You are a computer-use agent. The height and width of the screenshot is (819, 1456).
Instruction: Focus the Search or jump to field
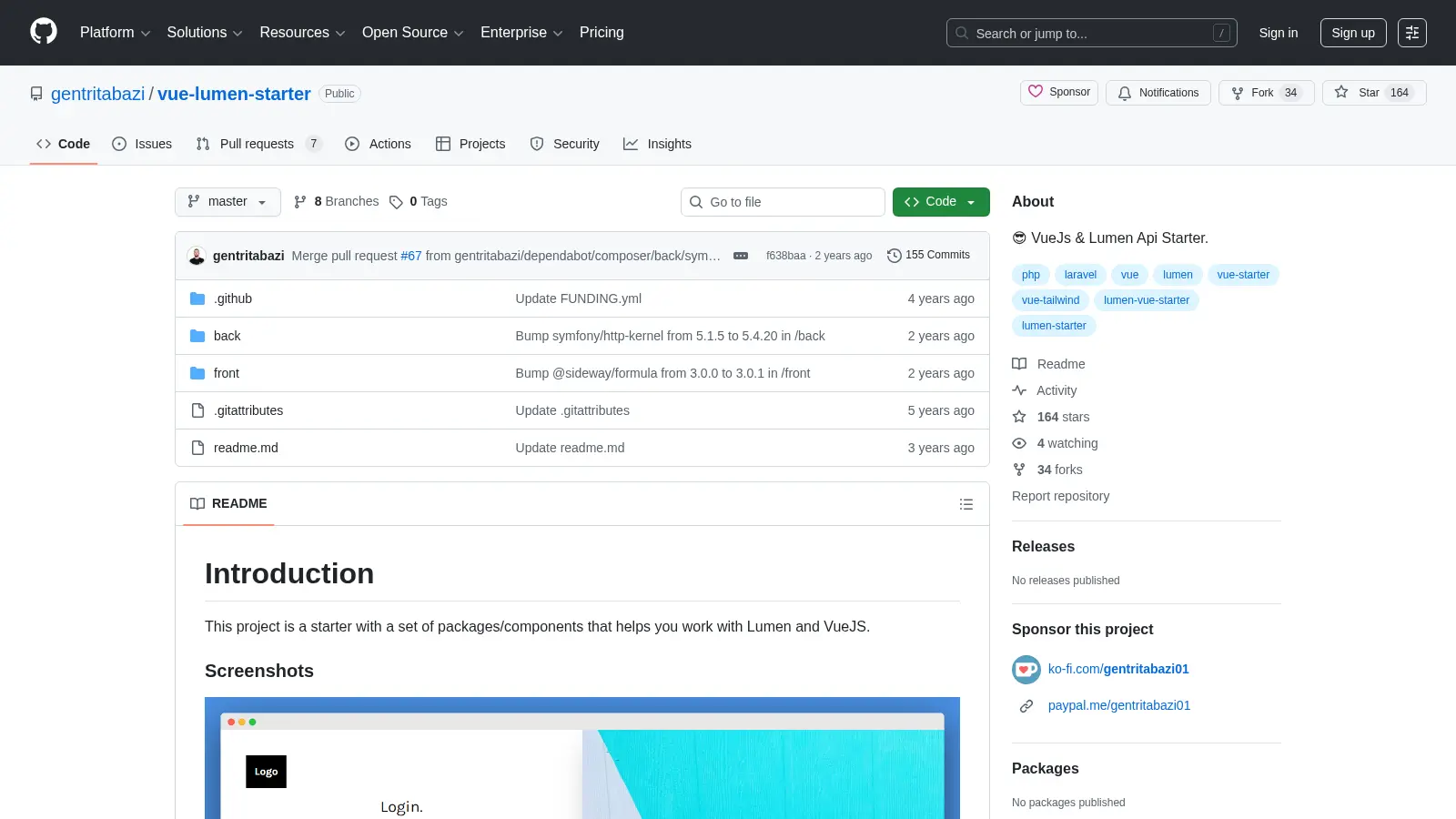[1092, 33]
